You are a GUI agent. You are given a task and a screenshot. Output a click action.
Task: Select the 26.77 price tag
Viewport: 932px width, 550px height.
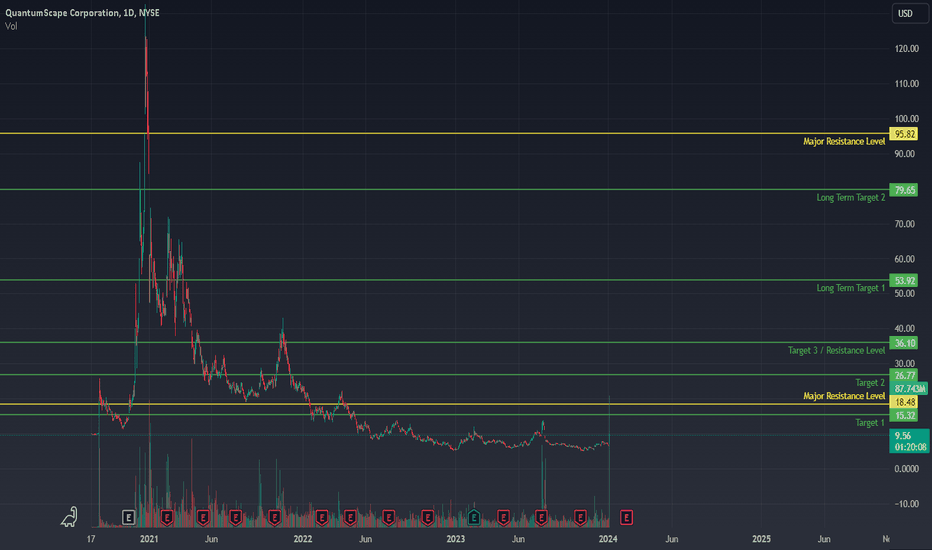(x=903, y=375)
